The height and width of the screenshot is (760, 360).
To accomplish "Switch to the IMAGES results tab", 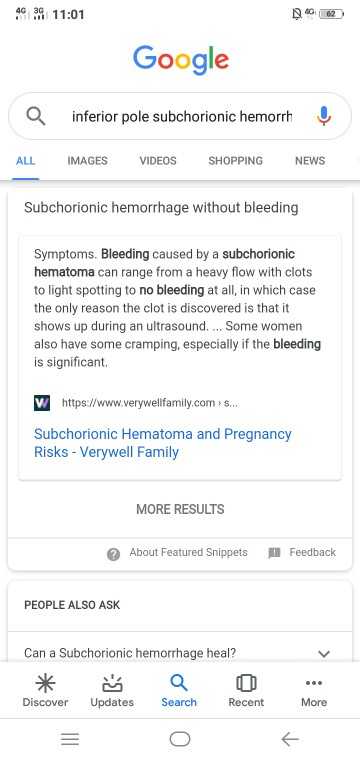I will 87,161.
